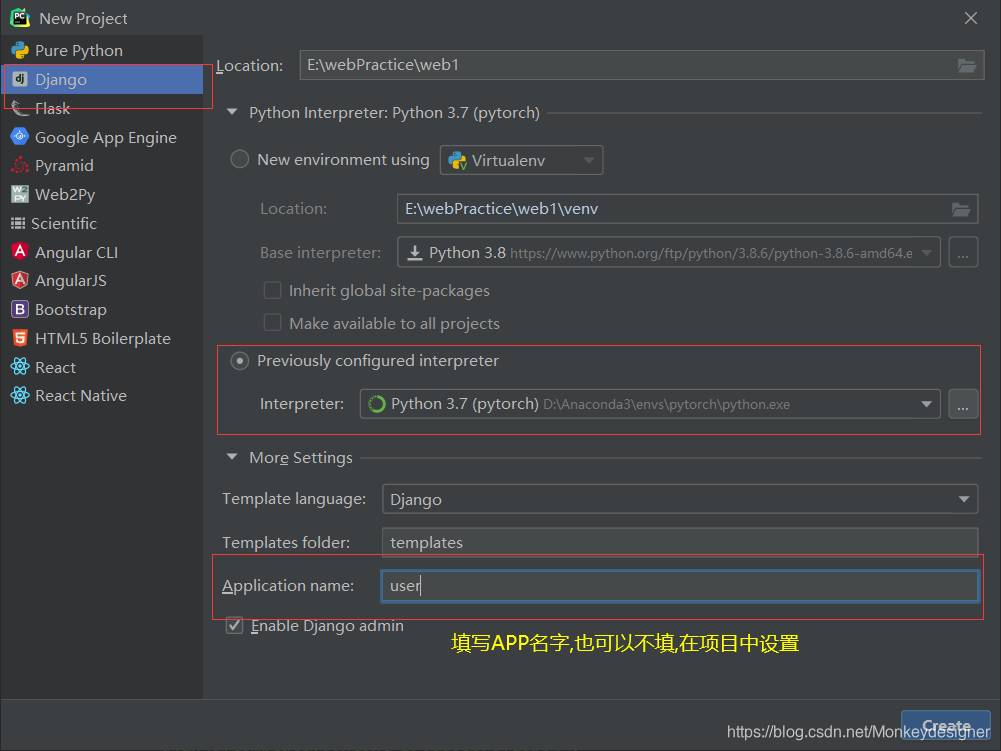Toggle Inherit global site-packages checkbox
Viewport: 1001px width, 751px height.
coord(273,291)
